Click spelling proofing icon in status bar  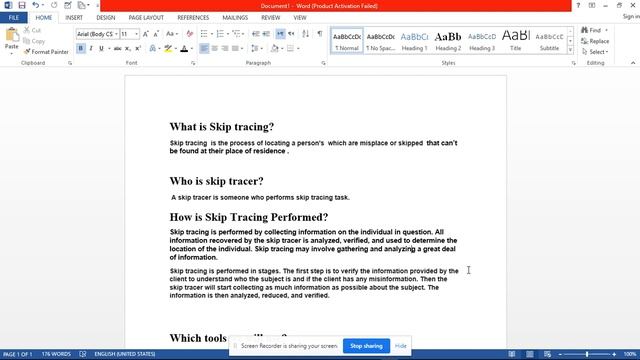(83, 354)
